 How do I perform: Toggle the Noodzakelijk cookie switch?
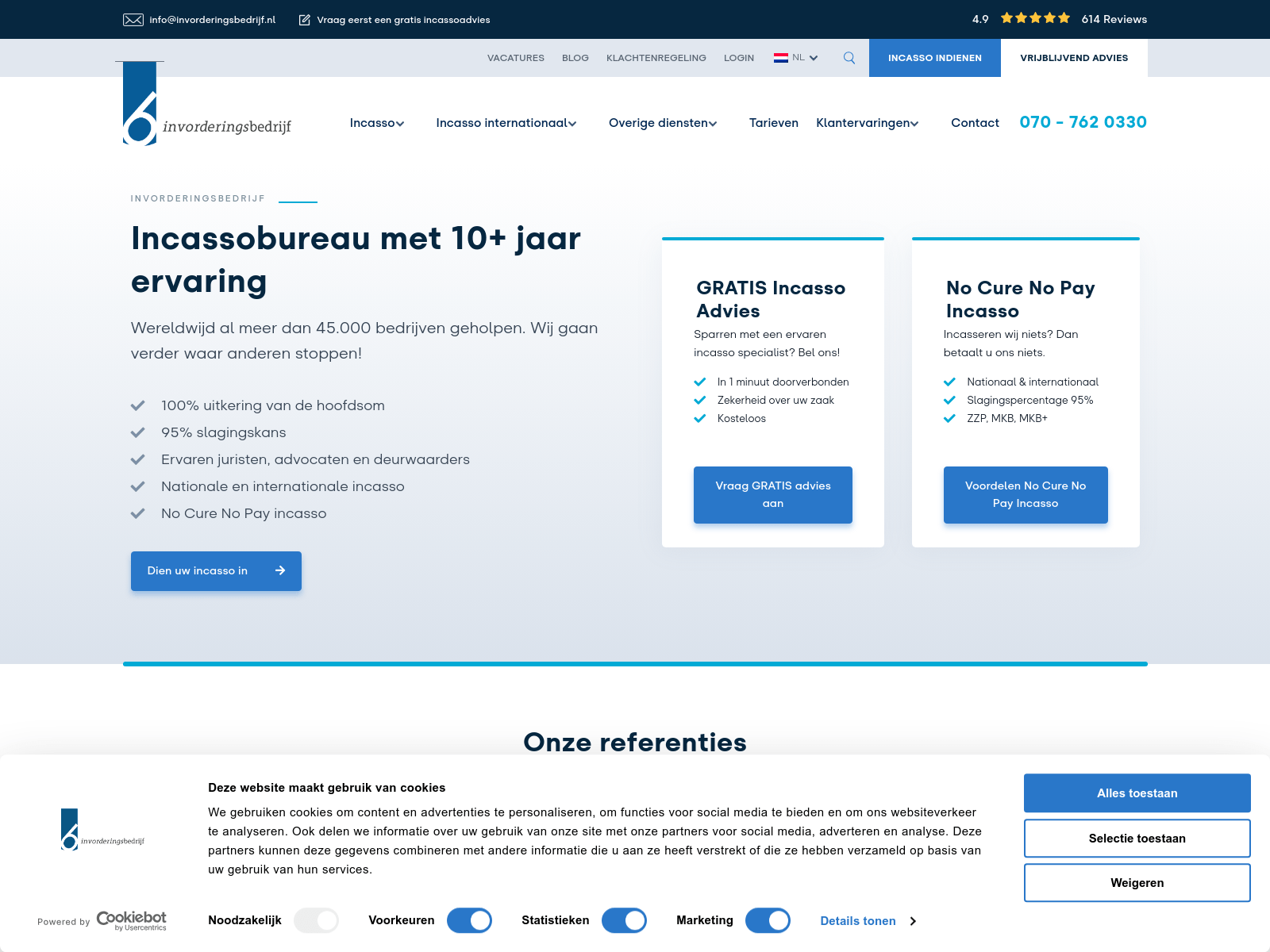coord(316,920)
